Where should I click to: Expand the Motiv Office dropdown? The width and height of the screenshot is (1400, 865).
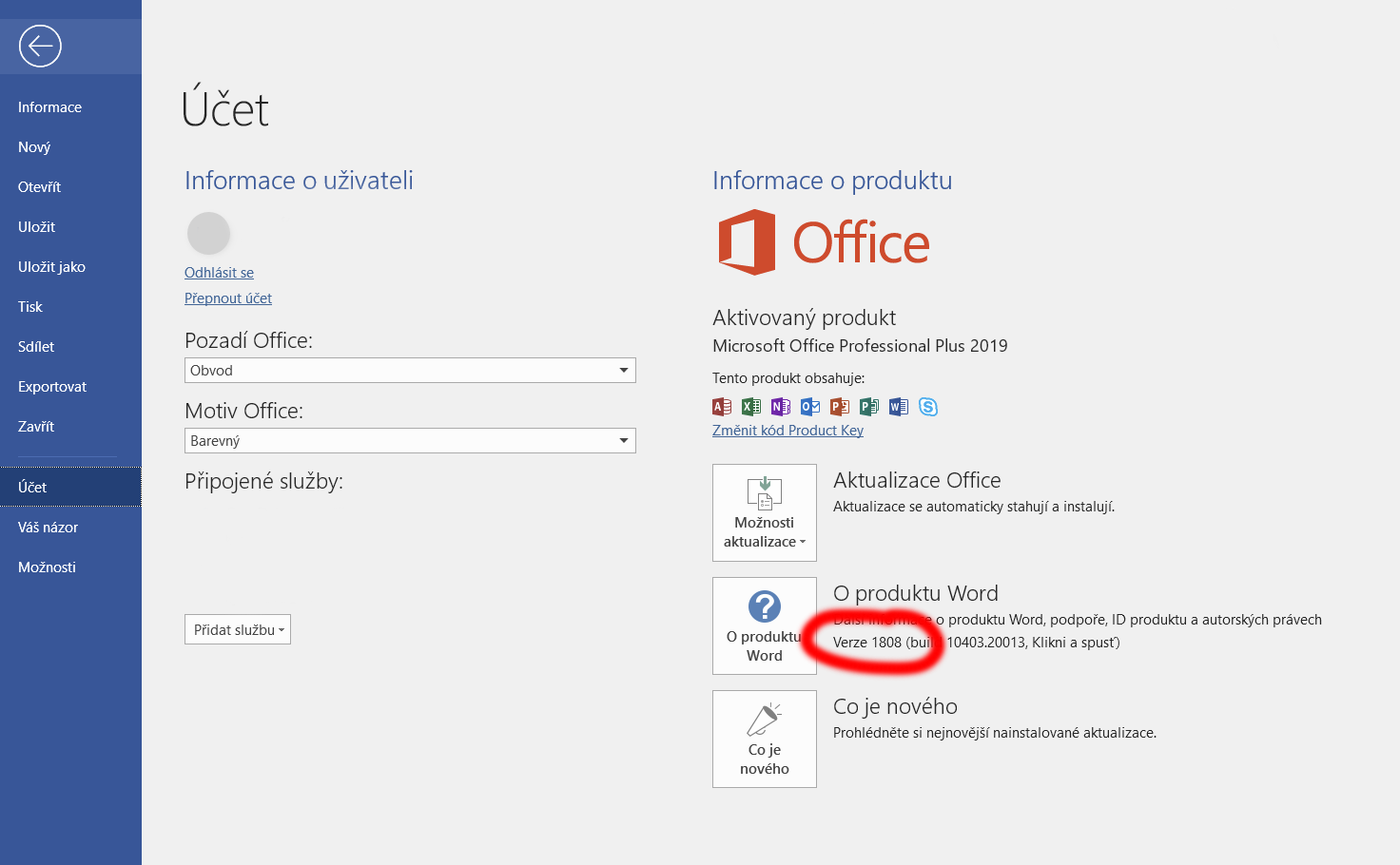[410, 441]
